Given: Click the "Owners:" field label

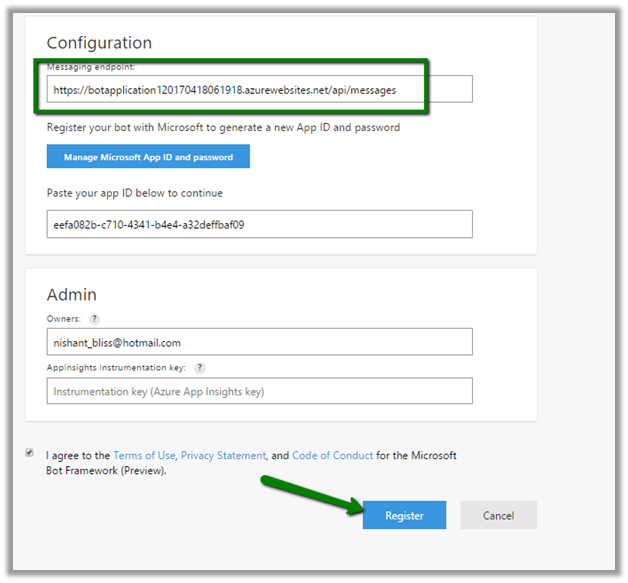Looking at the screenshot, I should (x=63, y=320).
